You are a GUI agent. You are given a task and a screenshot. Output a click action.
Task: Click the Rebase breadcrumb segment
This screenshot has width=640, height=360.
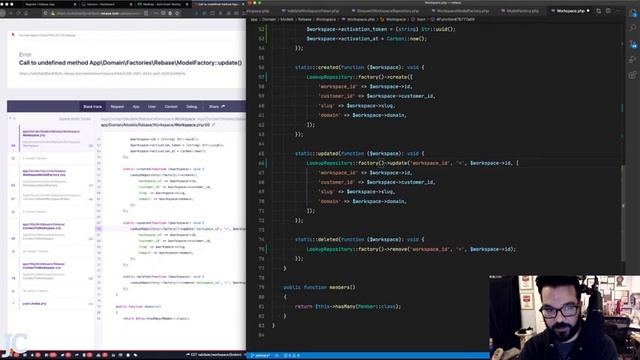coord(304,19)
